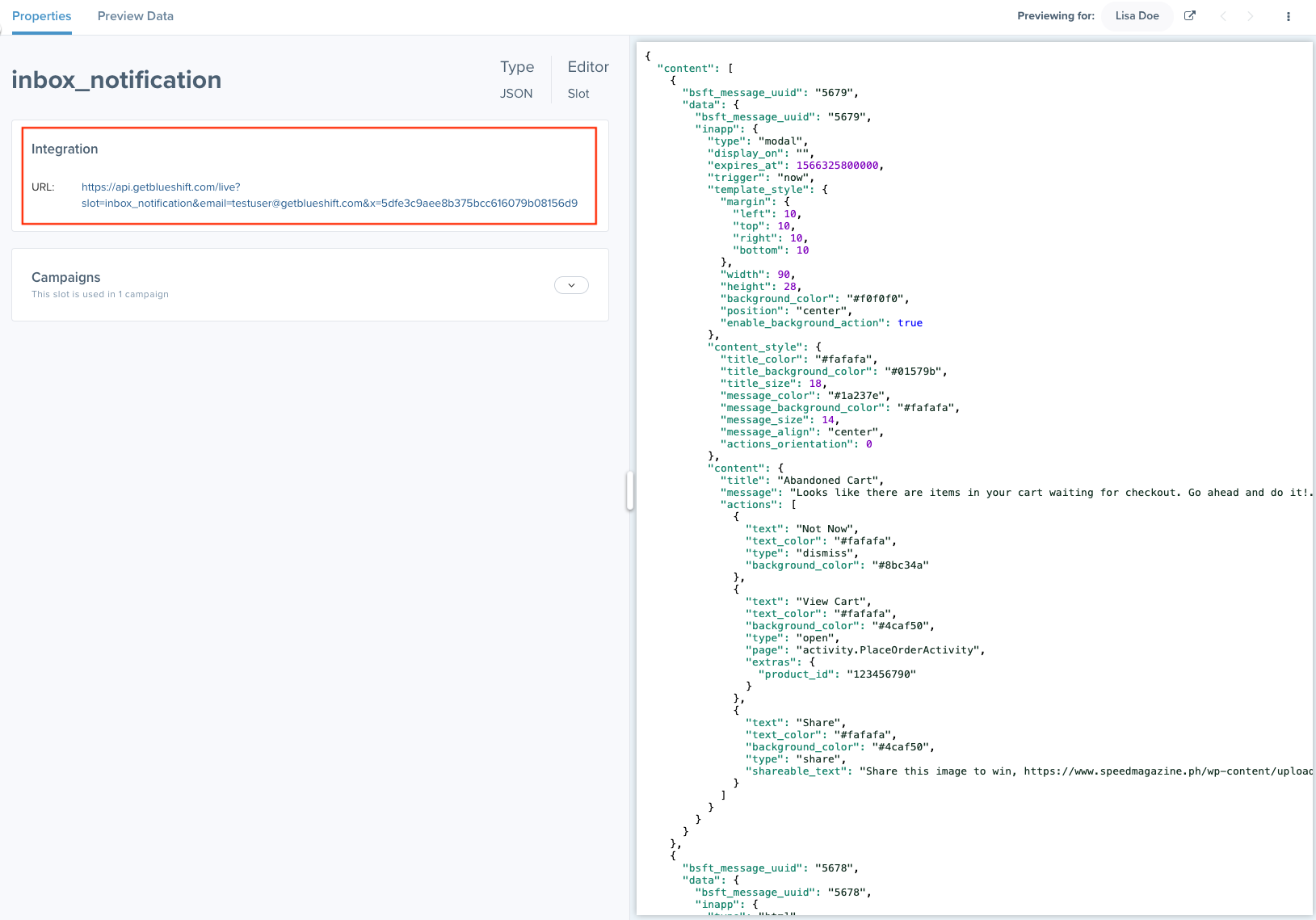Click the "title_background_color": "#01579b" line

[x=834, y=372]
